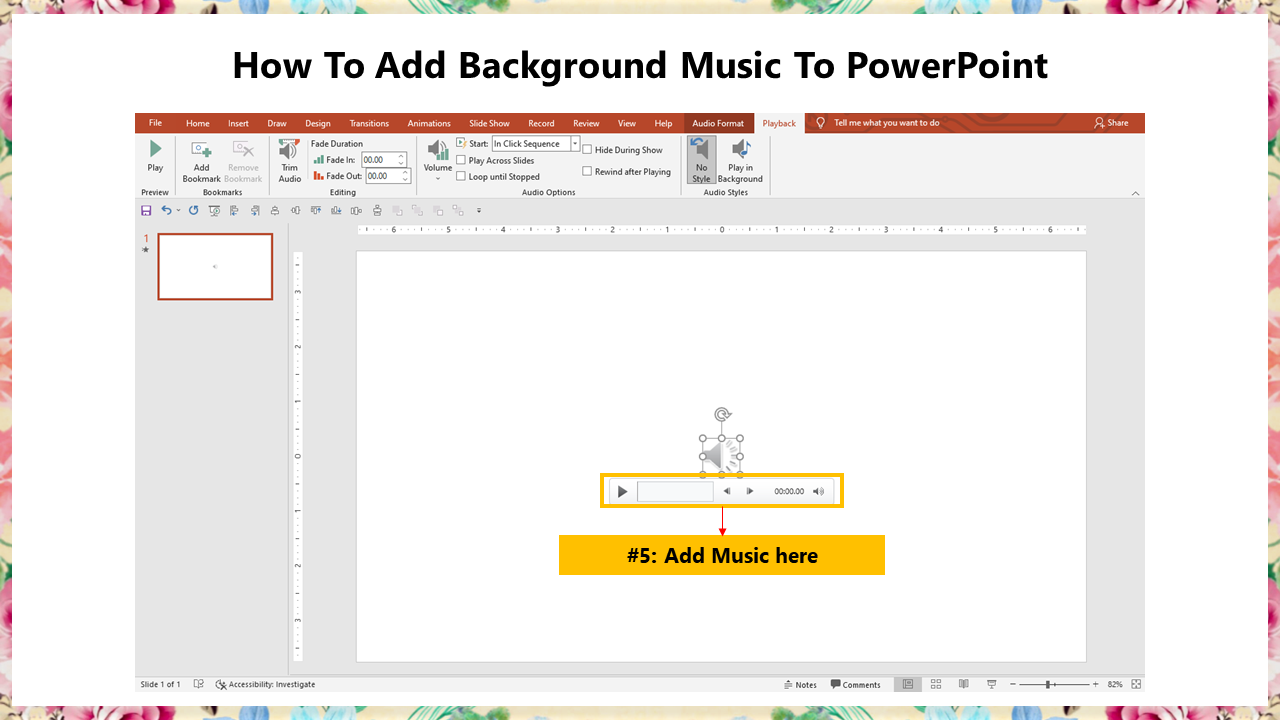The width and height of the screenshot is (1280, 720).
Task: Switch to the Animations tab
Action: (429, 123)
